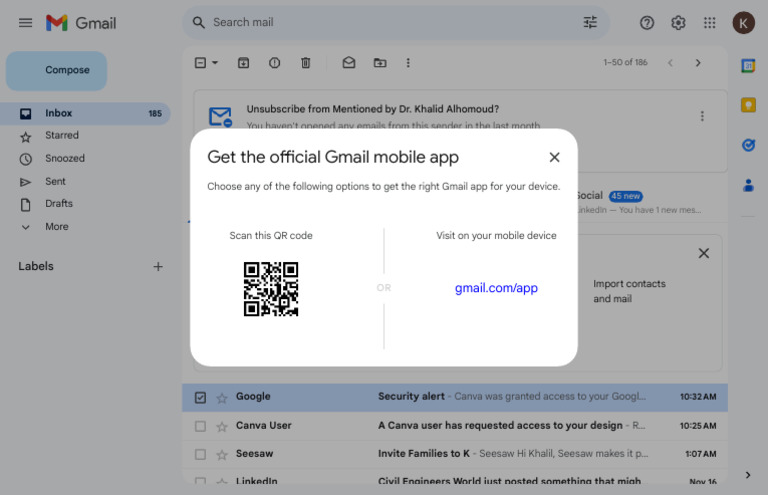The width and height of the screenshot is (768, 495).
Task: Open Canva access request email
Action: pos(455,426)
